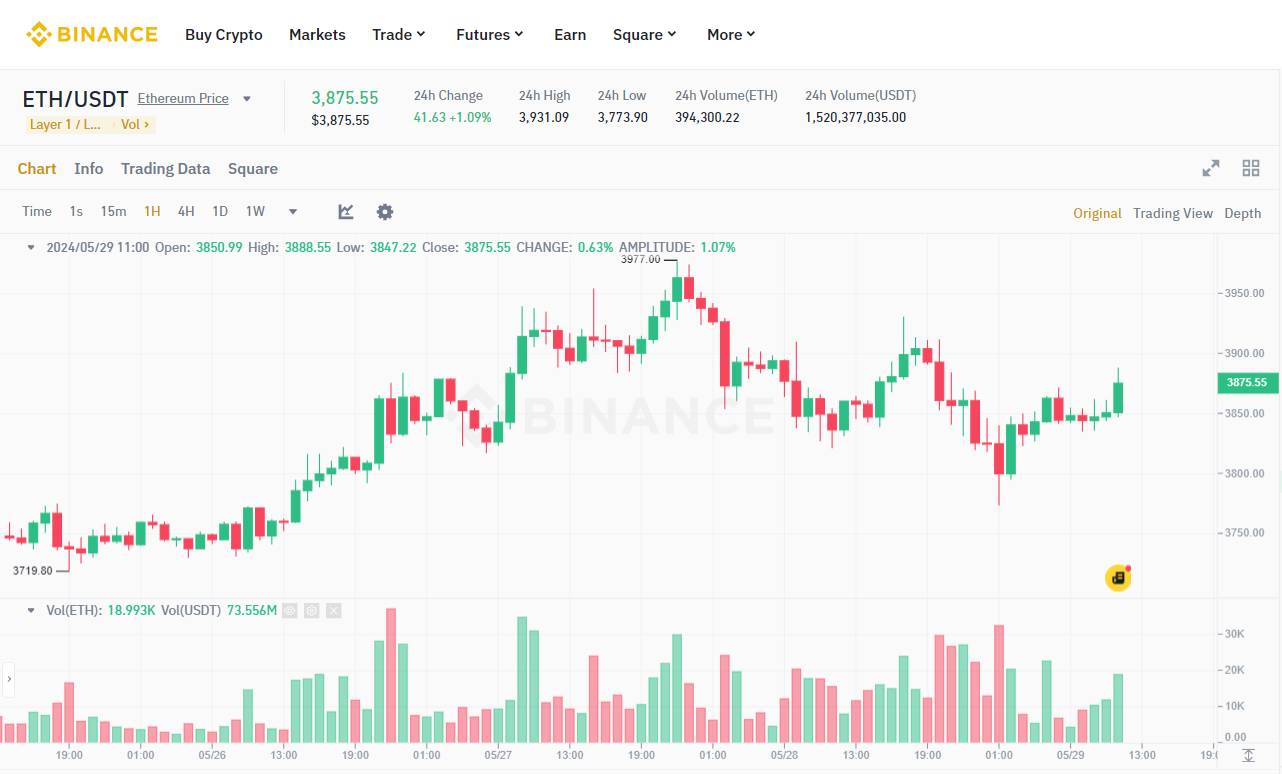Image resolution: width=1282 pixels, height=774 pixels.
Task: Click the AMPLITUDE value 1.07%
Action: [x=718, y=247]
